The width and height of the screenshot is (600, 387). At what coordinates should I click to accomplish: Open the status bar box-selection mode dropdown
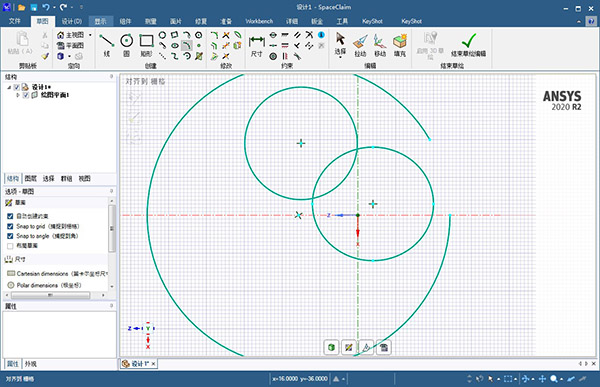click(x=516, y=379)
